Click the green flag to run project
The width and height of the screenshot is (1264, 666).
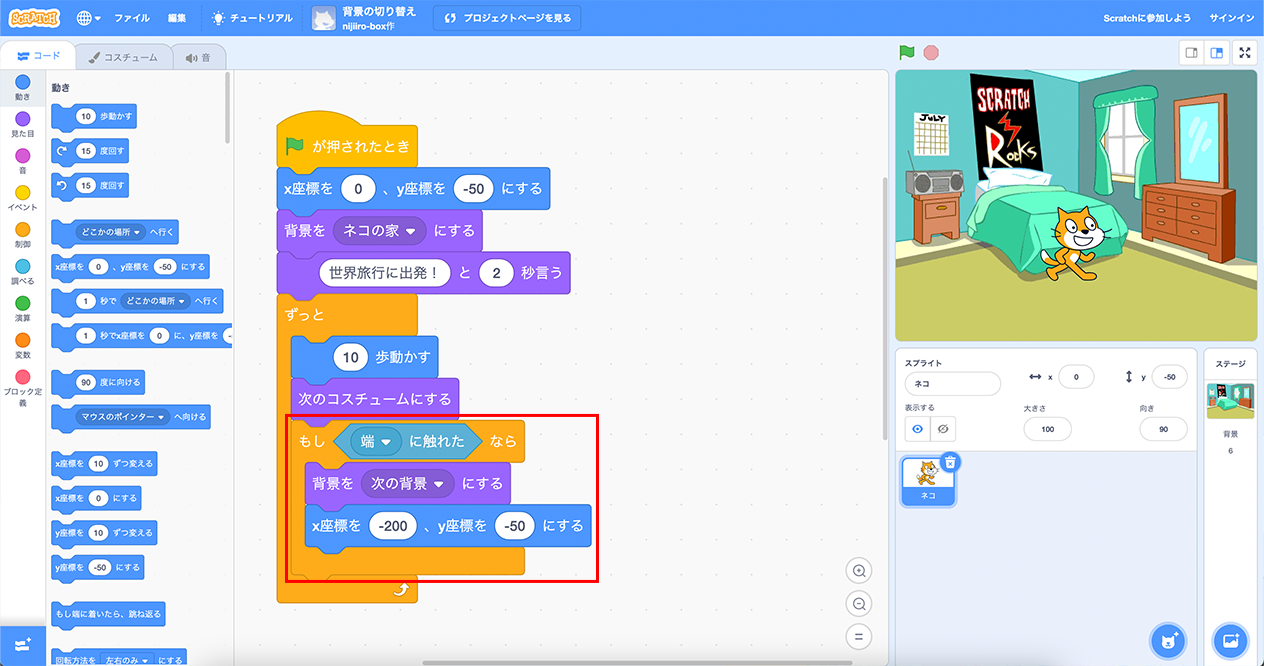[906, 53]
